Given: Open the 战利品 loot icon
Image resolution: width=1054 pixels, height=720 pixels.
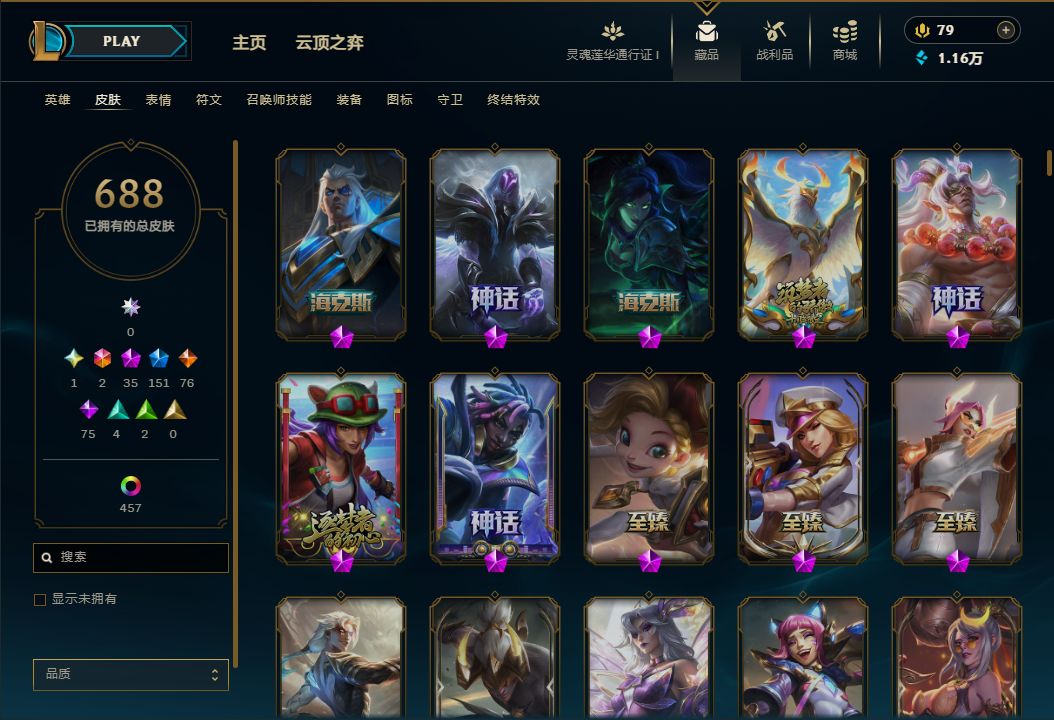Looking at the screenshot, I should (774, 31).
